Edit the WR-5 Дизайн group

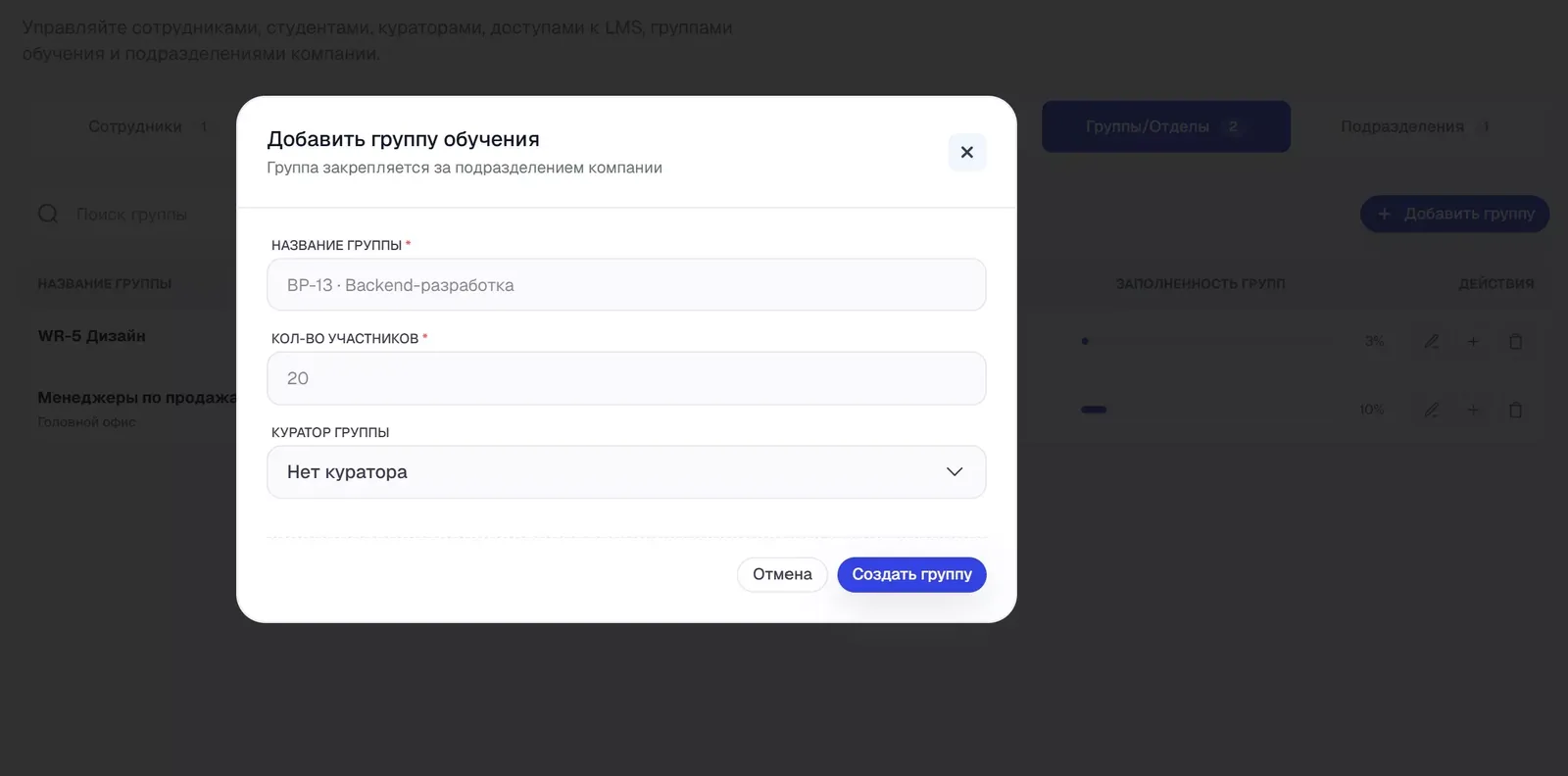[x=1432, y=341]
